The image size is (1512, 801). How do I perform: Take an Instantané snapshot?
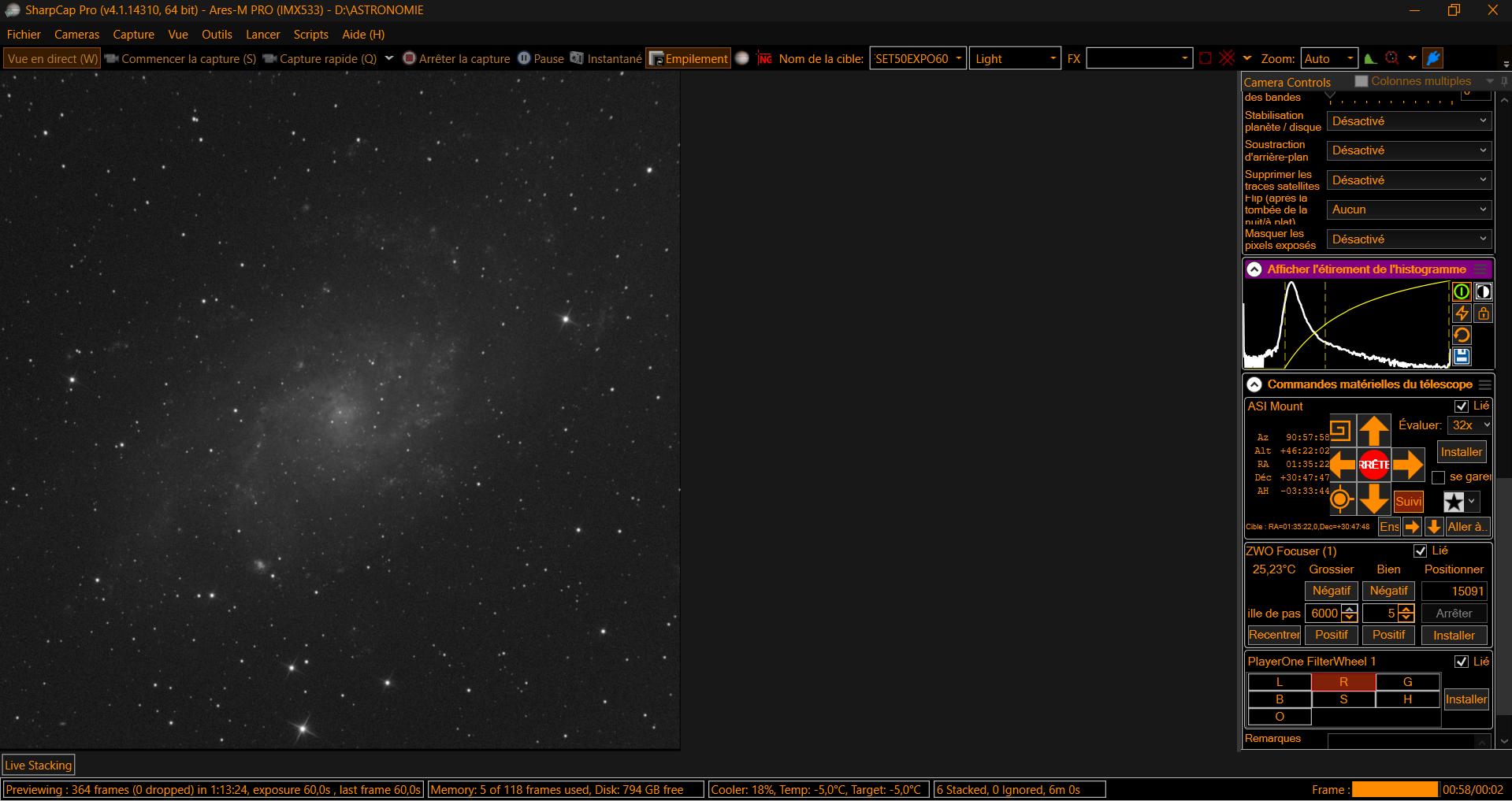coord(577,58)
